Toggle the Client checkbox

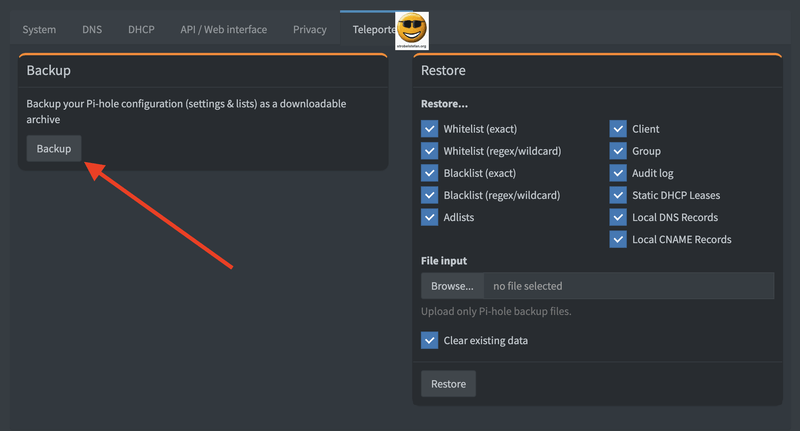pyautogui.click(x=618, y=129)
